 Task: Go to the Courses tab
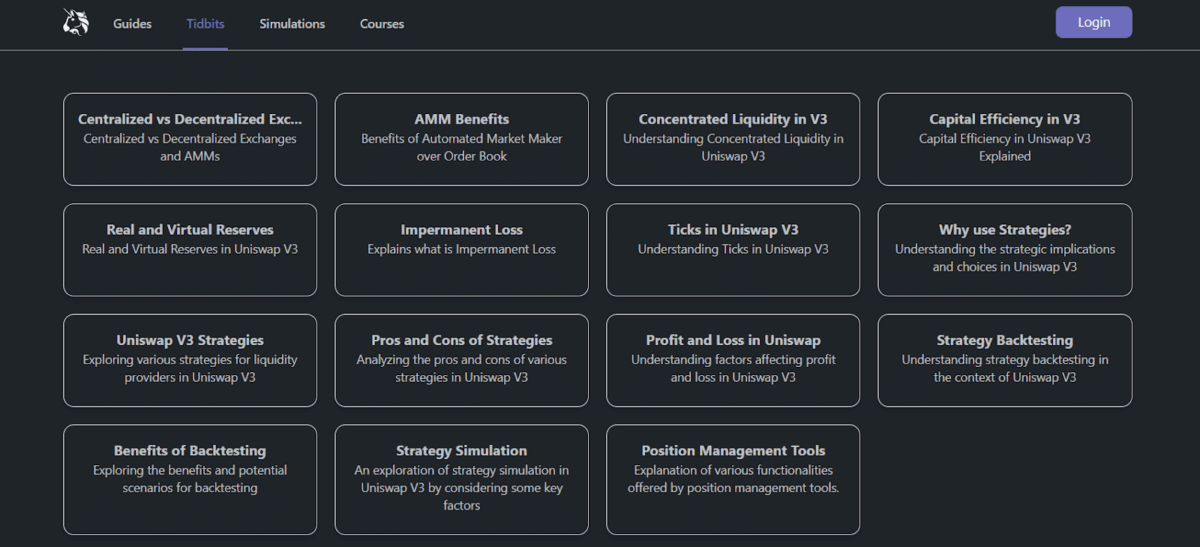382,23
